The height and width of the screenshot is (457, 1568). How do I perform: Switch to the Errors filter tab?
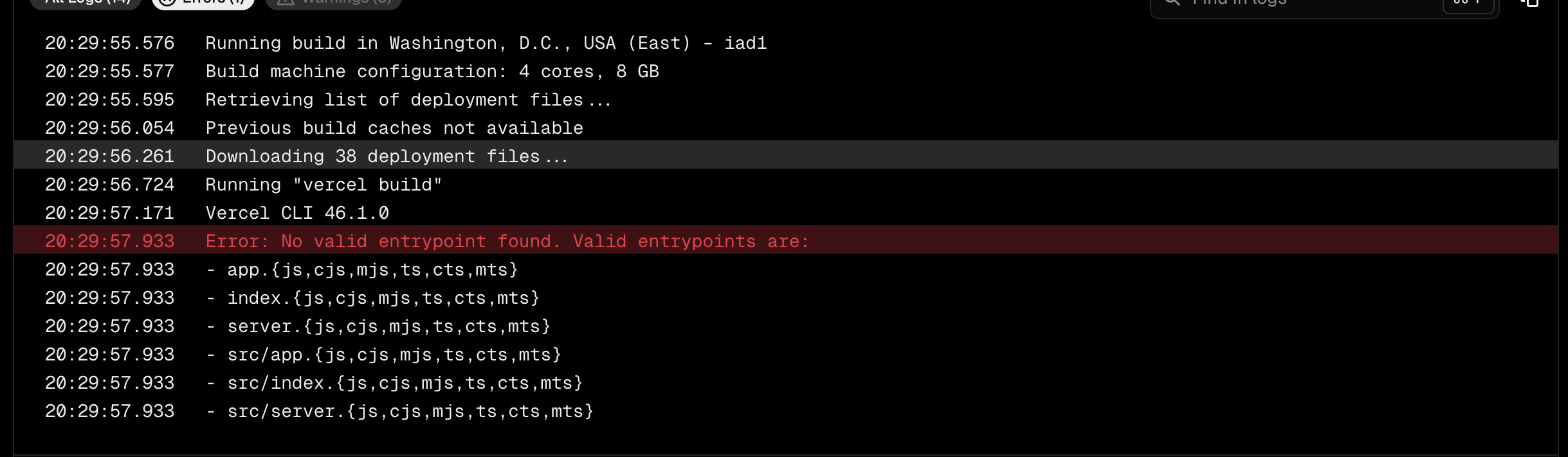pyautogui.click(x=203, y=3)
